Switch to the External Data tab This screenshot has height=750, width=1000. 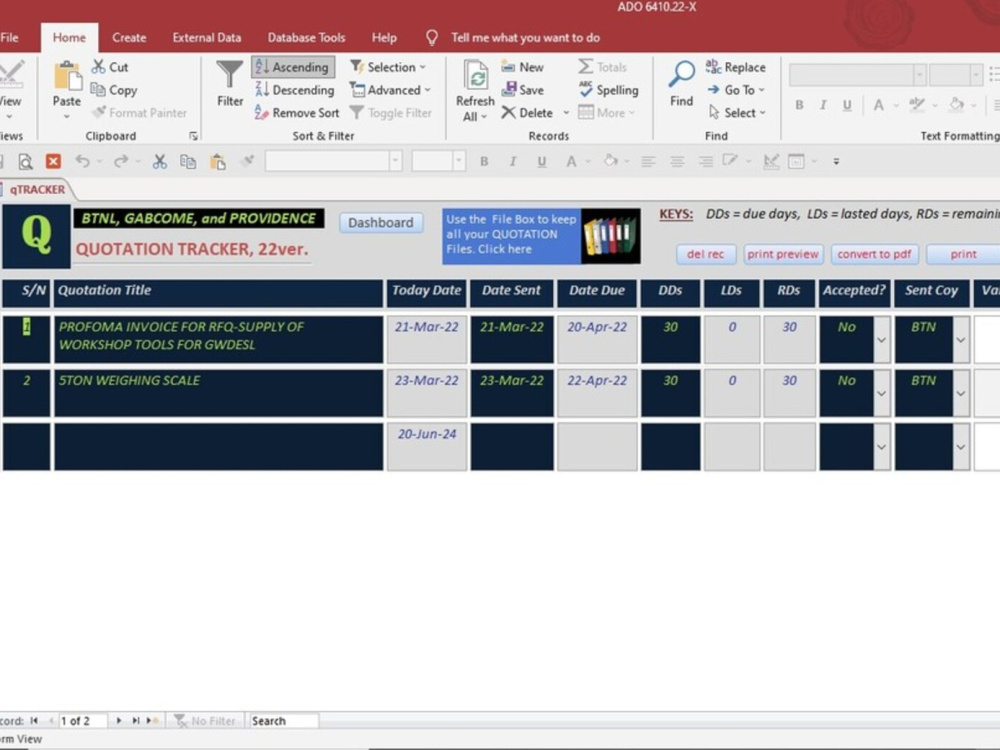point(207,38)
